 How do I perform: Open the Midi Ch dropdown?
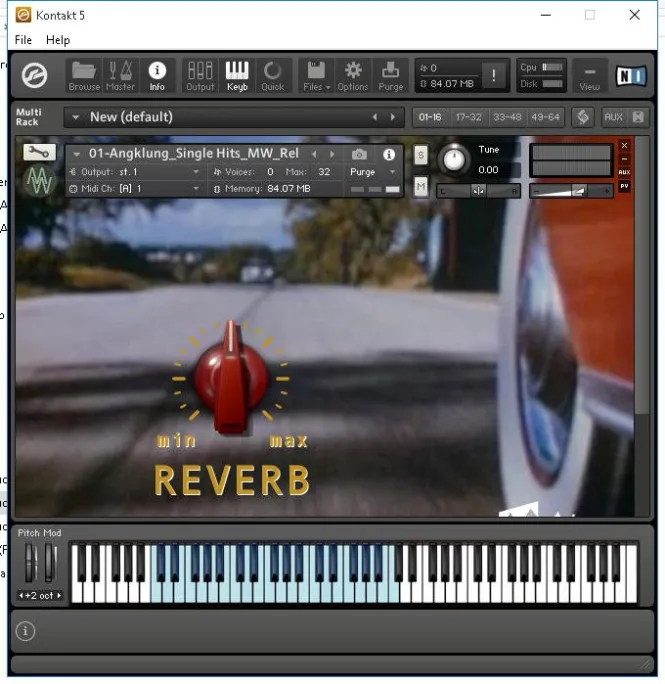point(134,188)
